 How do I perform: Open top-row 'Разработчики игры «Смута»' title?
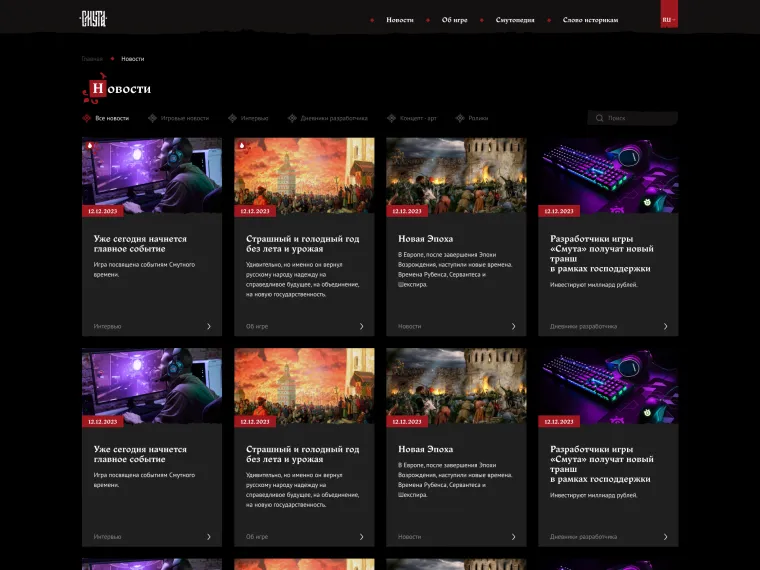(x=602, y=254)
